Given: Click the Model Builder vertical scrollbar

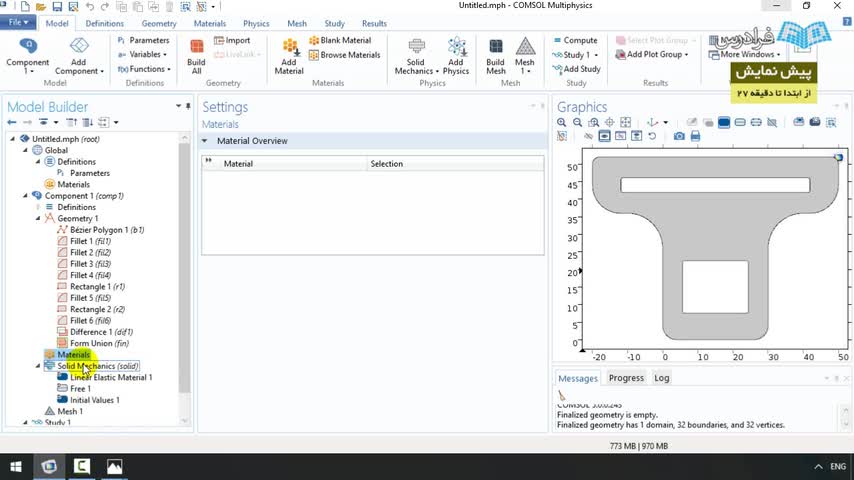Looking at the screenshot, I should [x=184, y=267].
